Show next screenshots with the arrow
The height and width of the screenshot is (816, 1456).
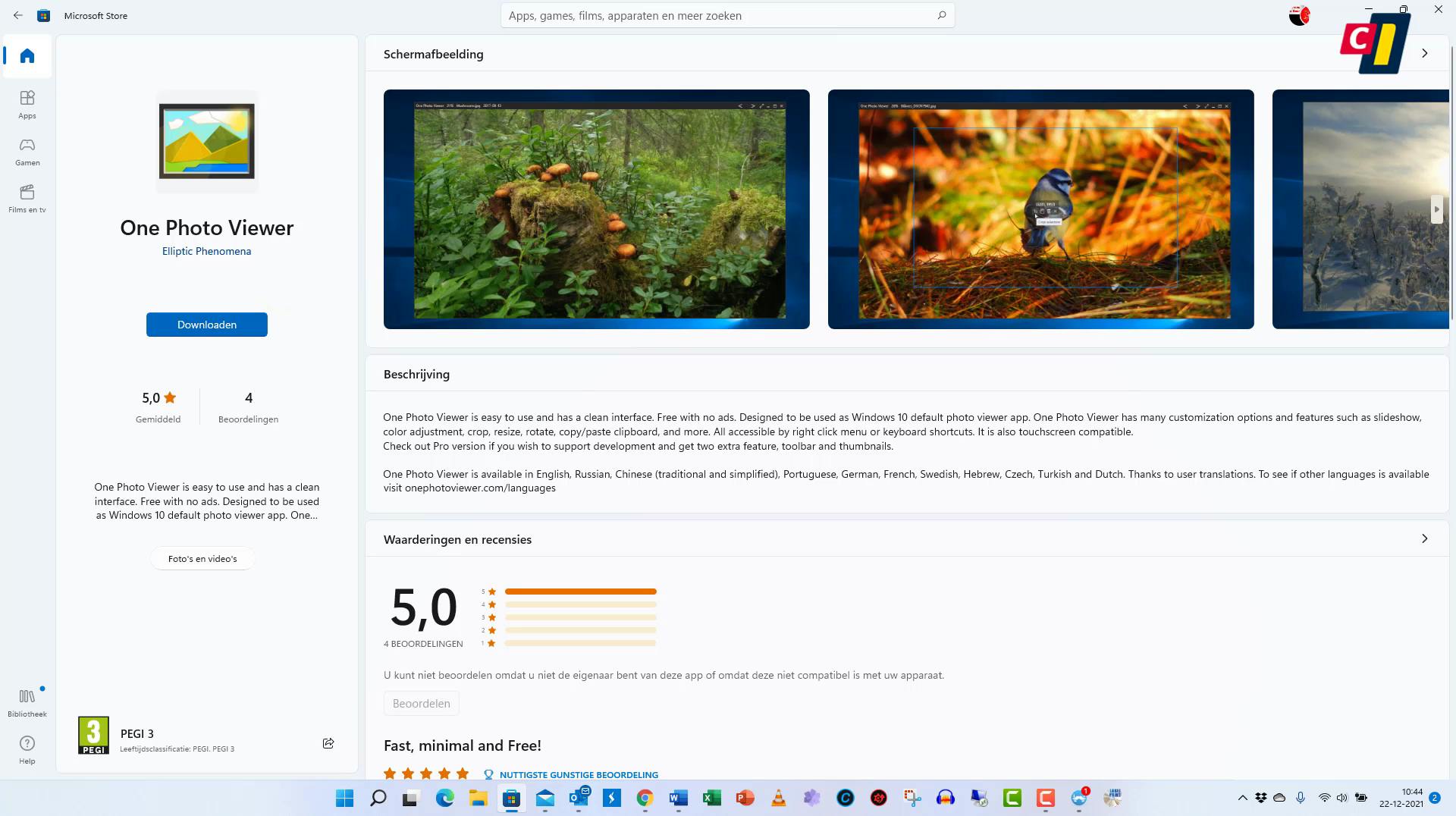pyautogui.click(x=1436, y=209)
